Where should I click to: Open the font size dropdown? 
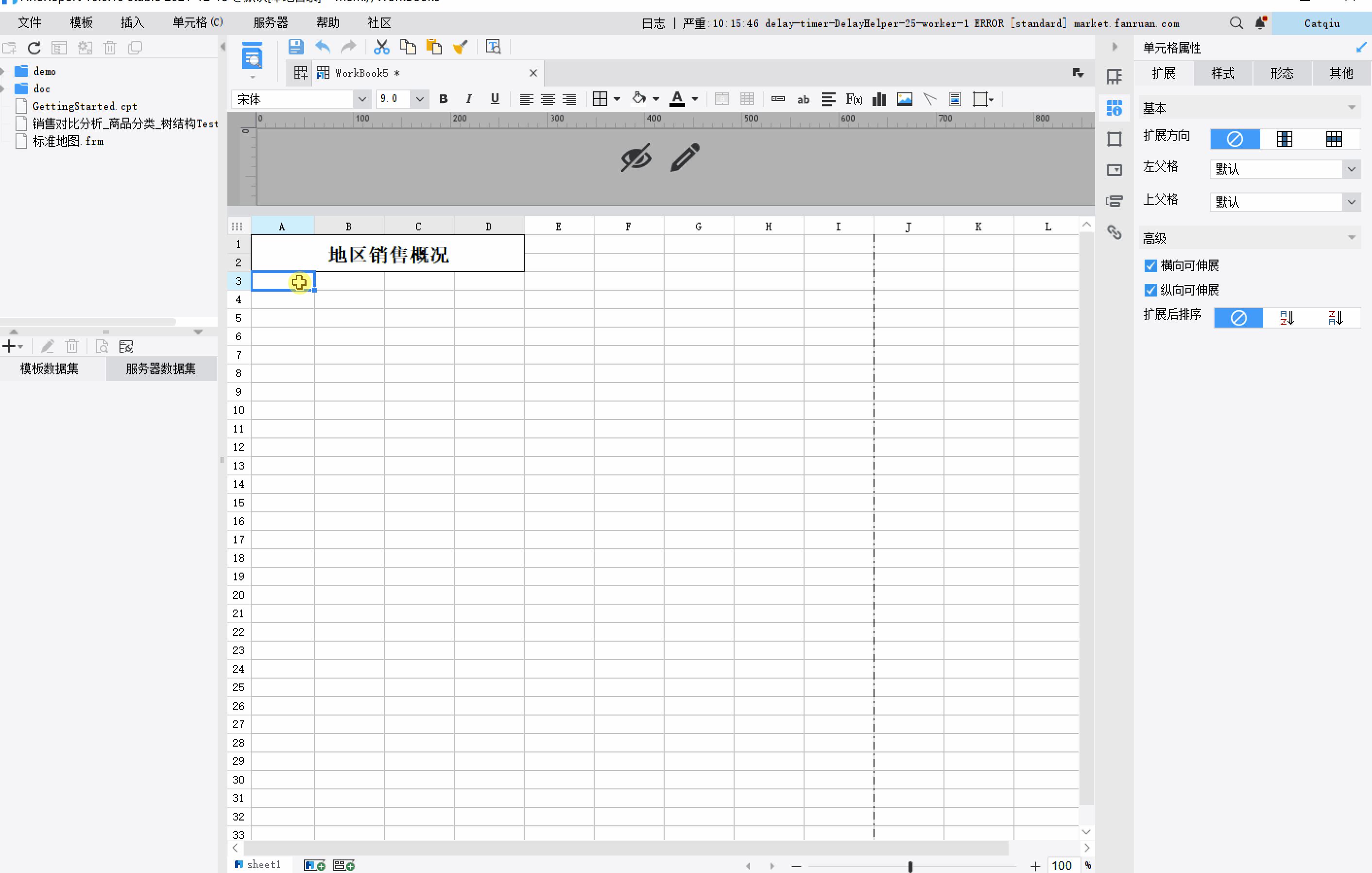(419, 99)
